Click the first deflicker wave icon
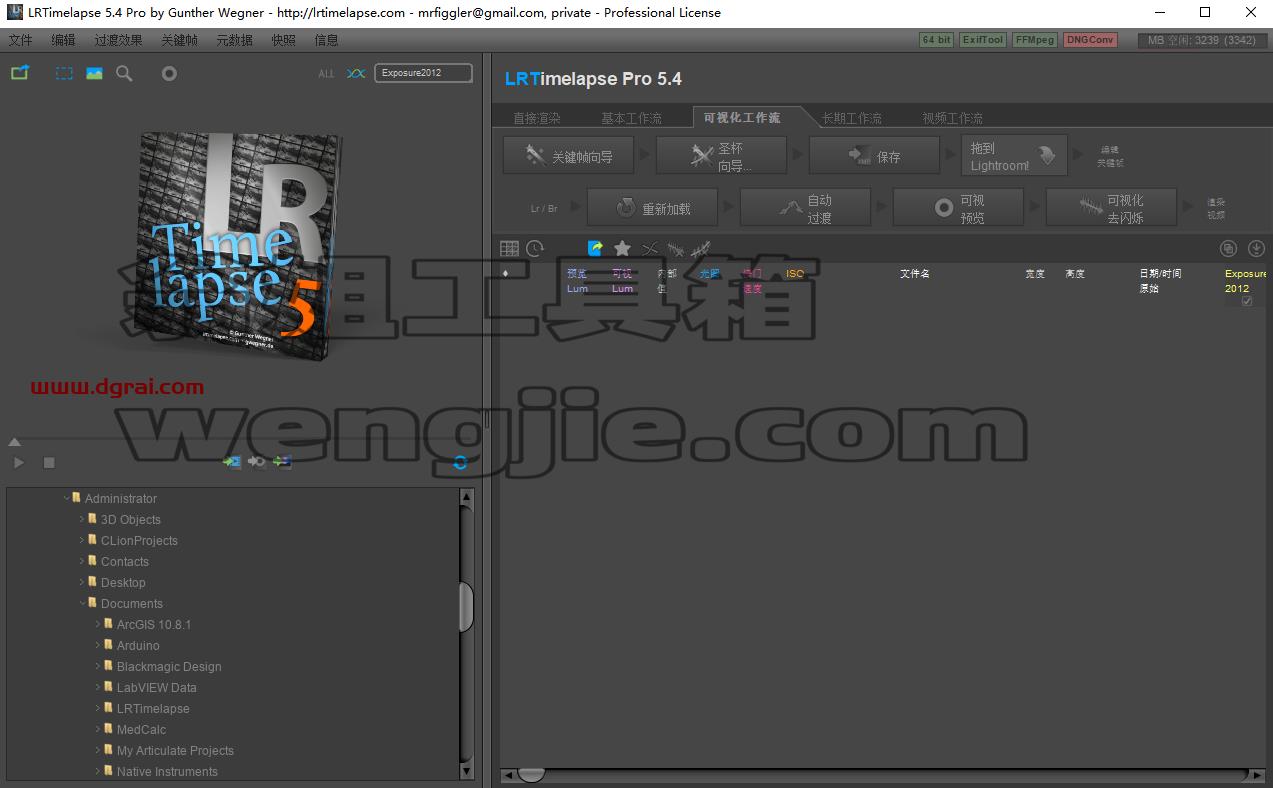1273x788 pixels. click(676, 248)
